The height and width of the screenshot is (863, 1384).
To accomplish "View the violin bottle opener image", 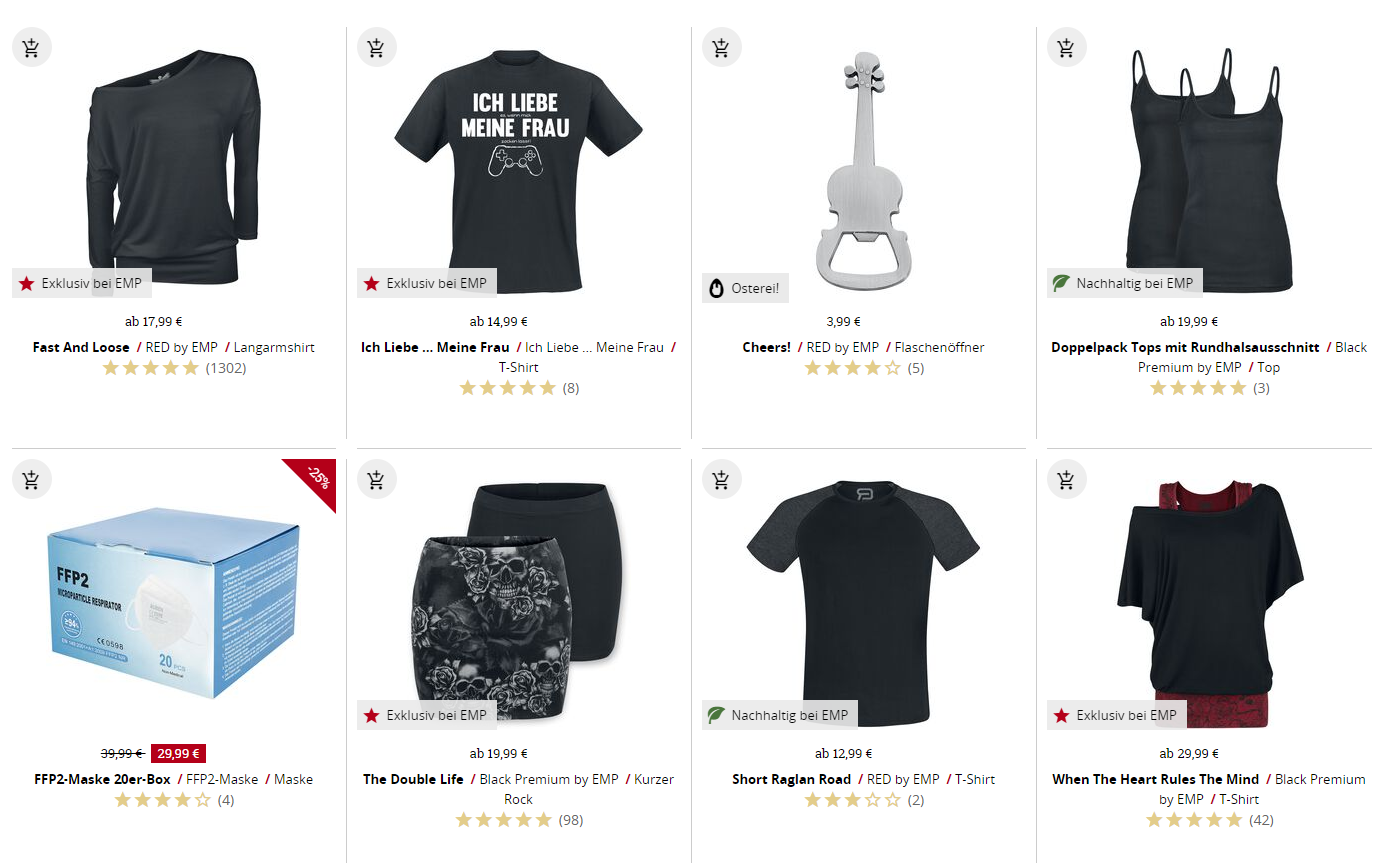I will coord(862,170).
